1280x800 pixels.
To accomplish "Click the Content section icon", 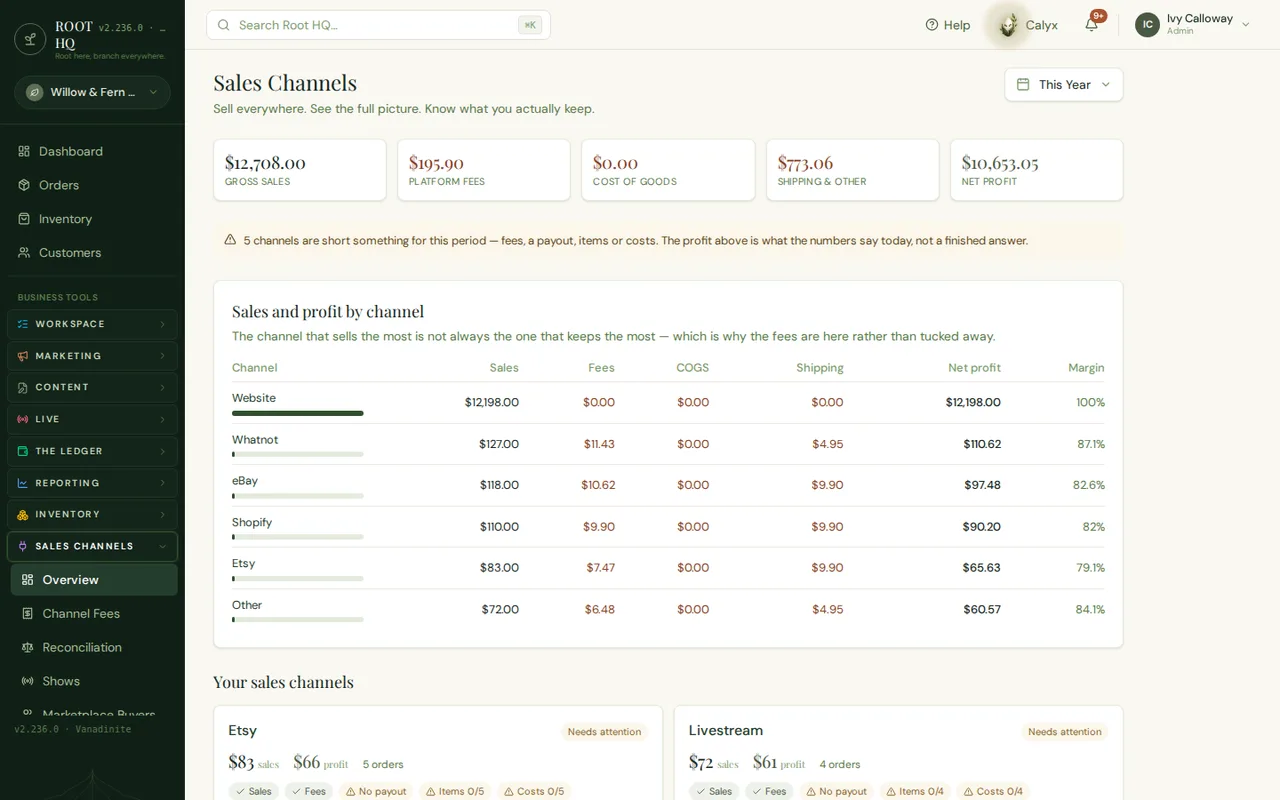I will click(23, 387).
